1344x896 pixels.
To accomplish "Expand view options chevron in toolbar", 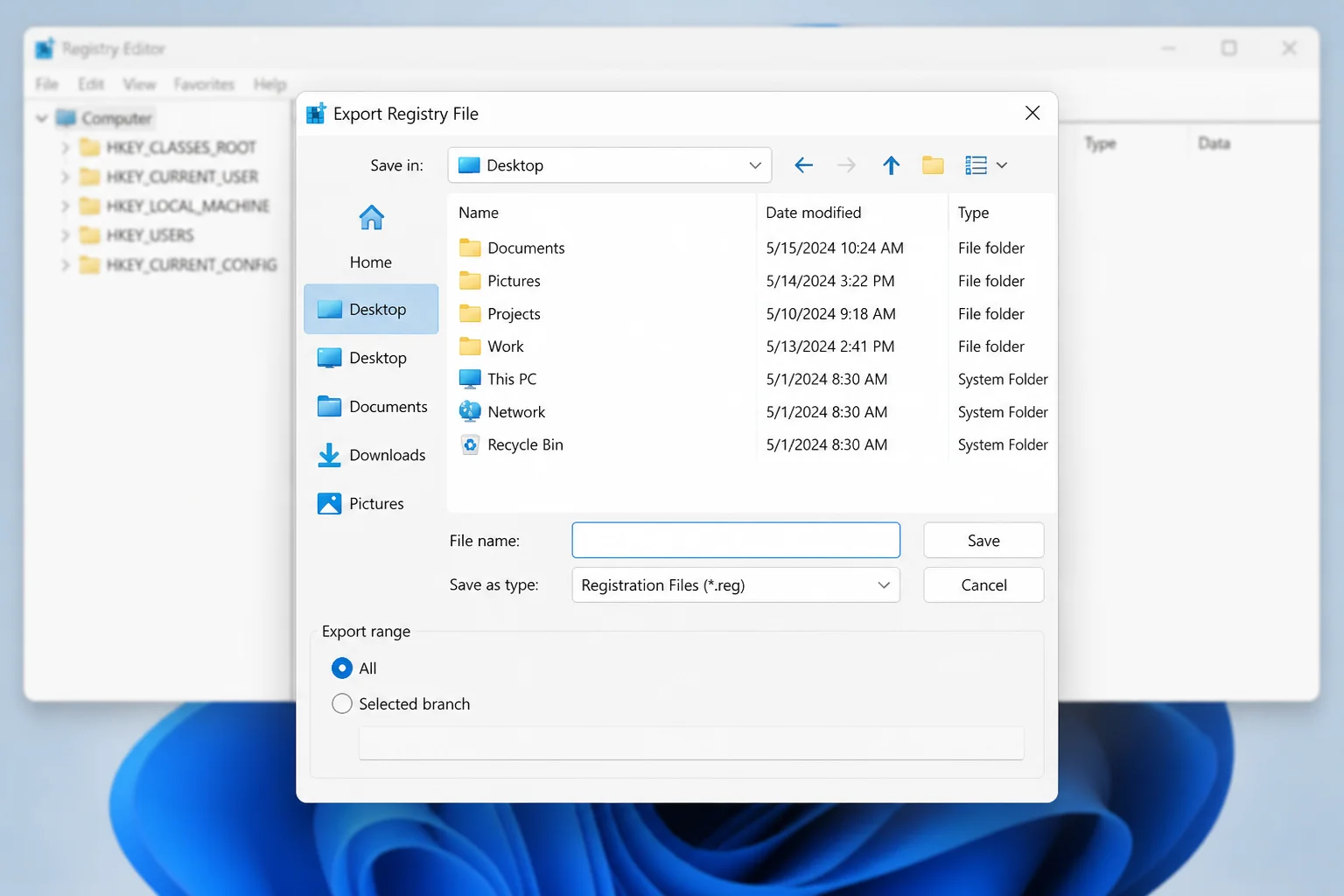I will point(1002,165).
